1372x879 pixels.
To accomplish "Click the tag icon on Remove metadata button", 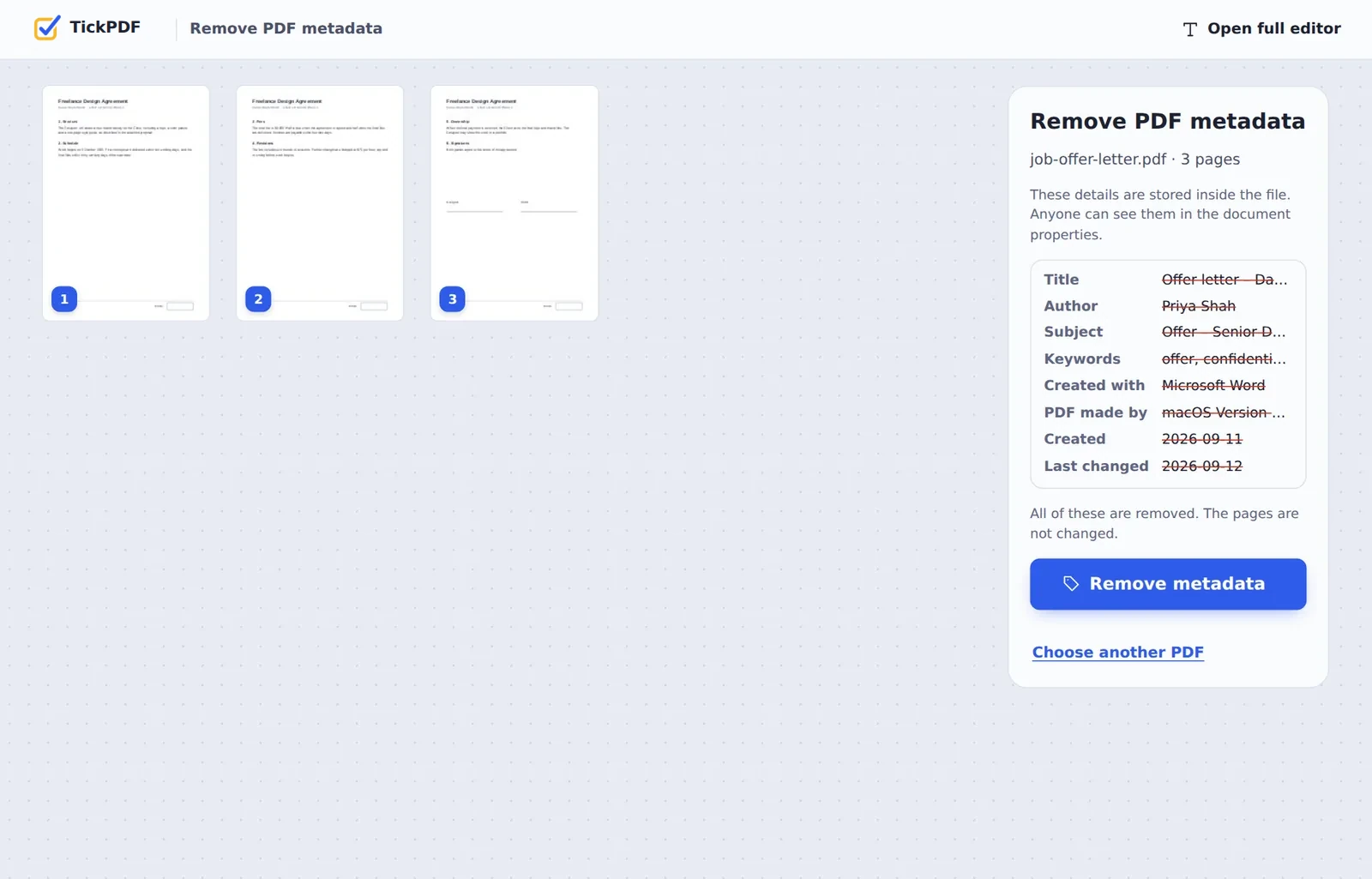I will pyautogui.click(x=1071, y=584).
